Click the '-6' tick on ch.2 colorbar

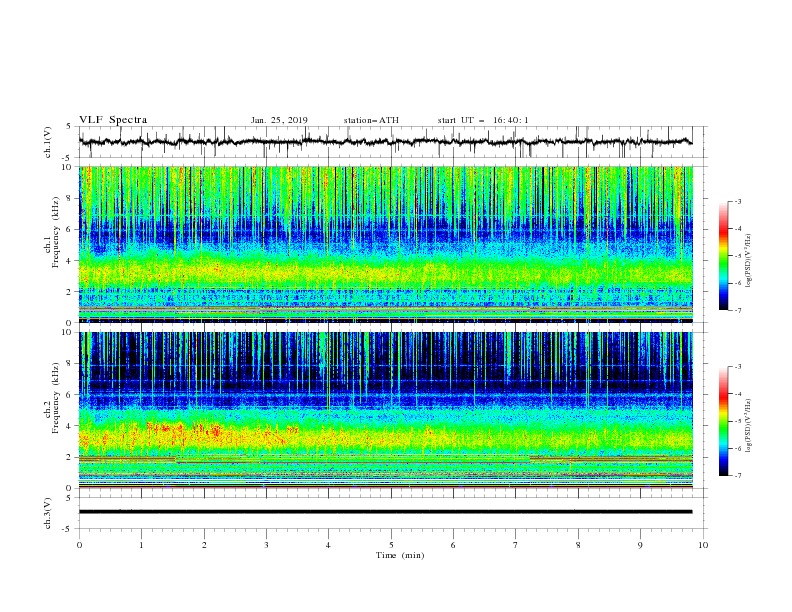pyautogui.click(x=738, y=448)
